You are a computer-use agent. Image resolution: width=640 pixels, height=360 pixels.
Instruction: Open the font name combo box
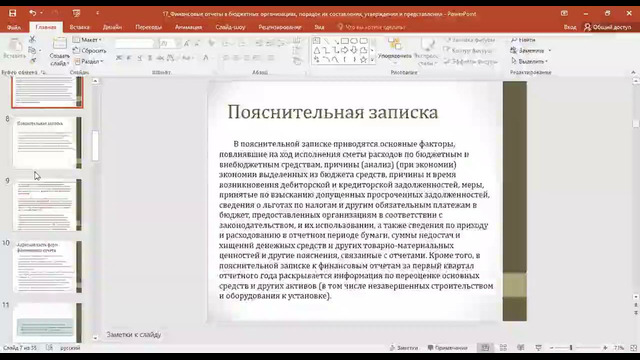point(135,43)
